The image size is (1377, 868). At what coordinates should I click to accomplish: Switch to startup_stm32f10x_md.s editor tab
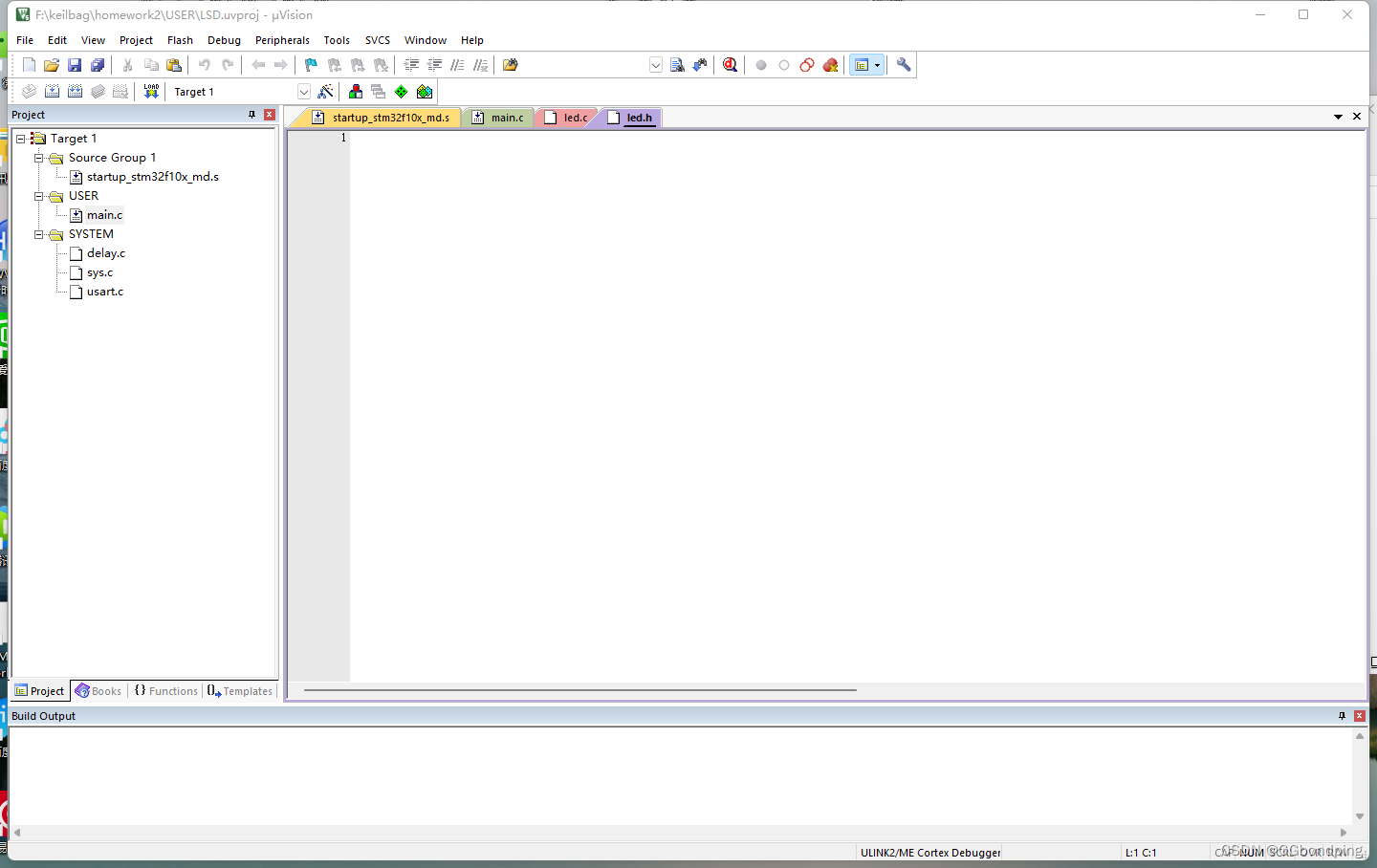[x=382, y=118]
